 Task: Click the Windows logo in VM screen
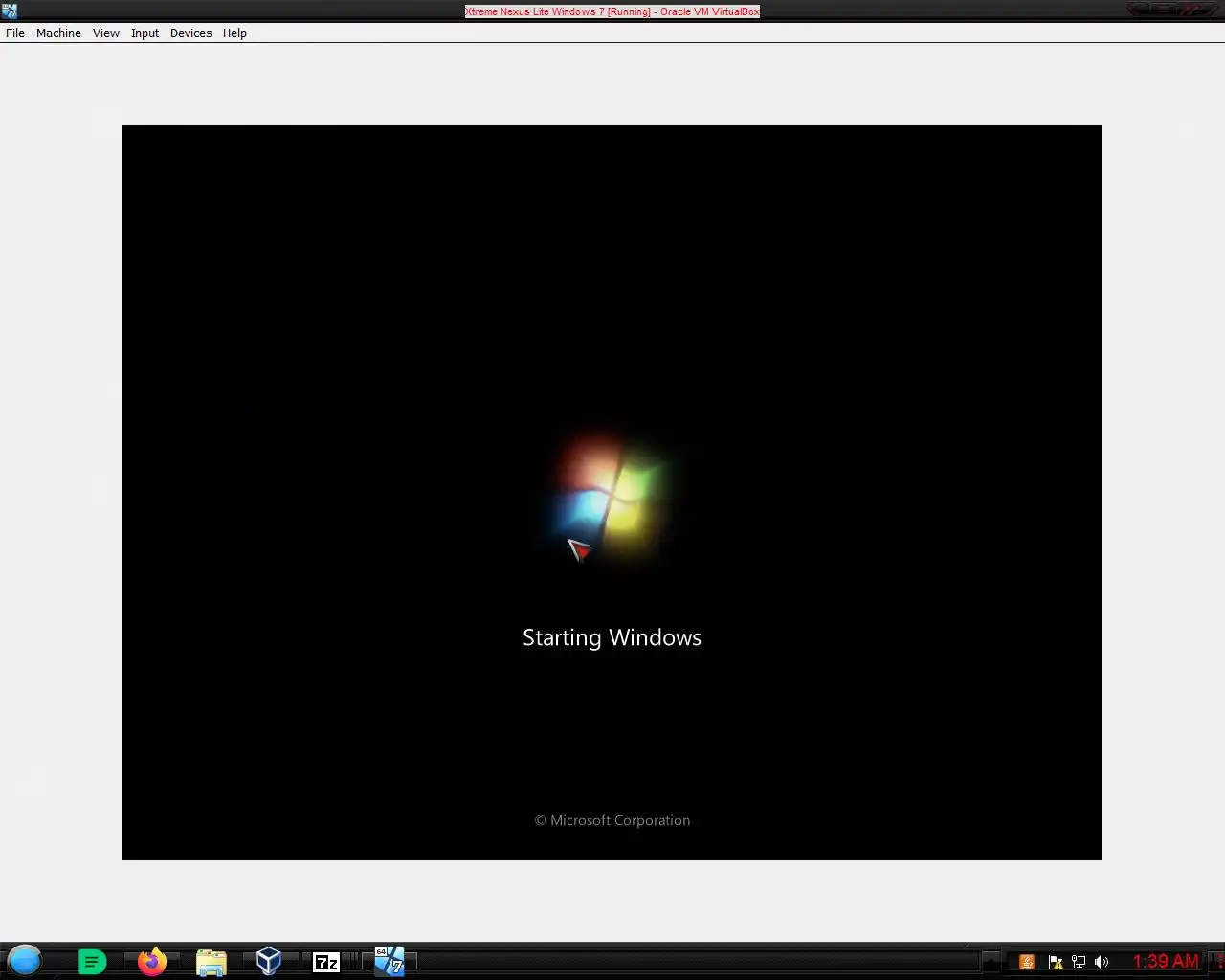point(611,496)
